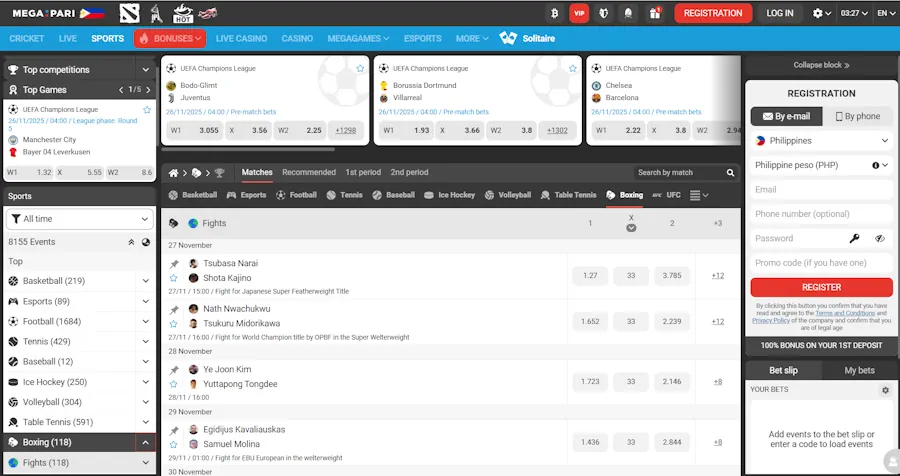Click currency info icon beside Philippine peso
The image size is (900, 476).
[x=875, y=165]
